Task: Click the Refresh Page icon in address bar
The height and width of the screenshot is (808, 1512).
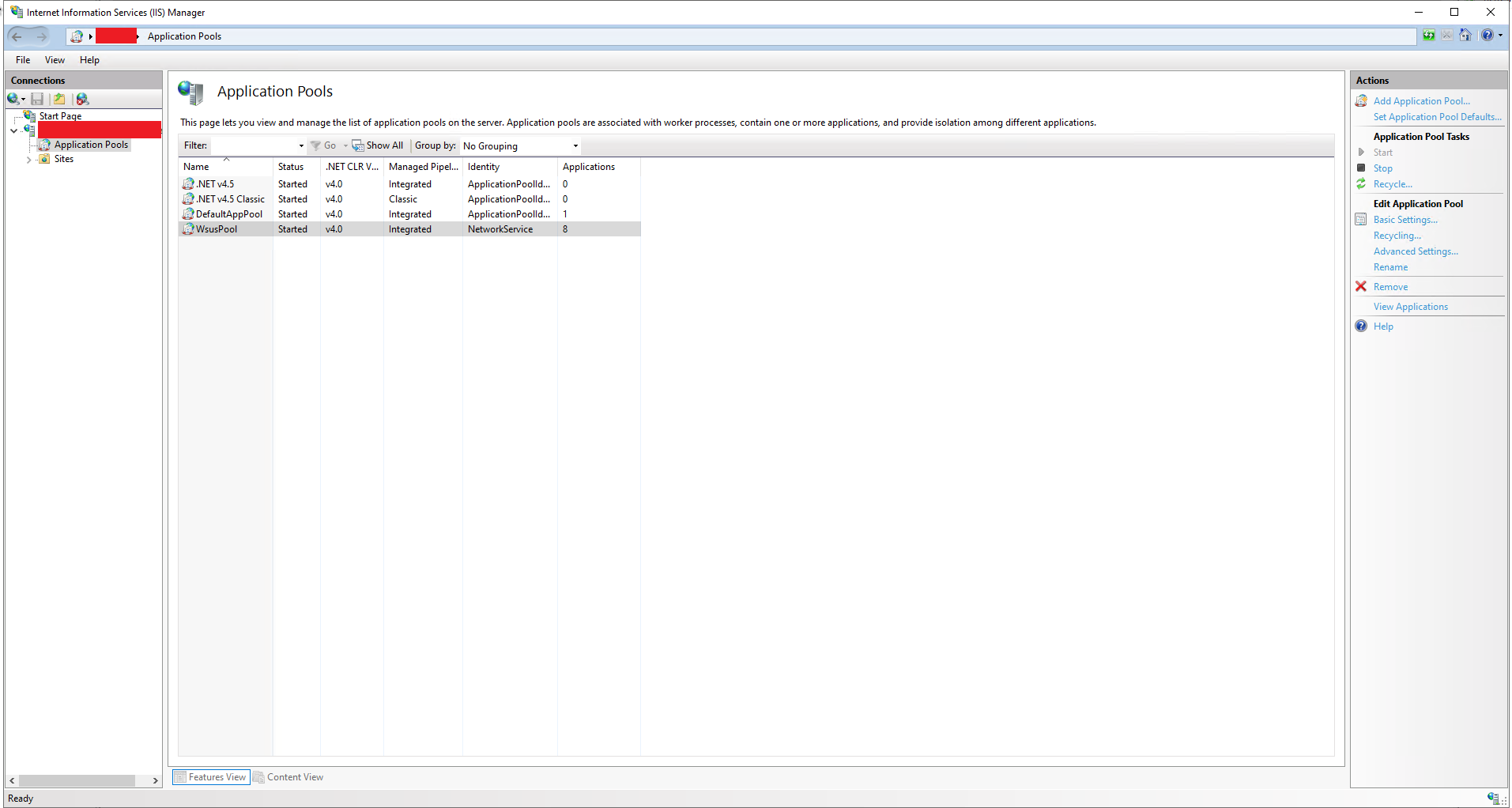Action: click(x=1429, y=36)
